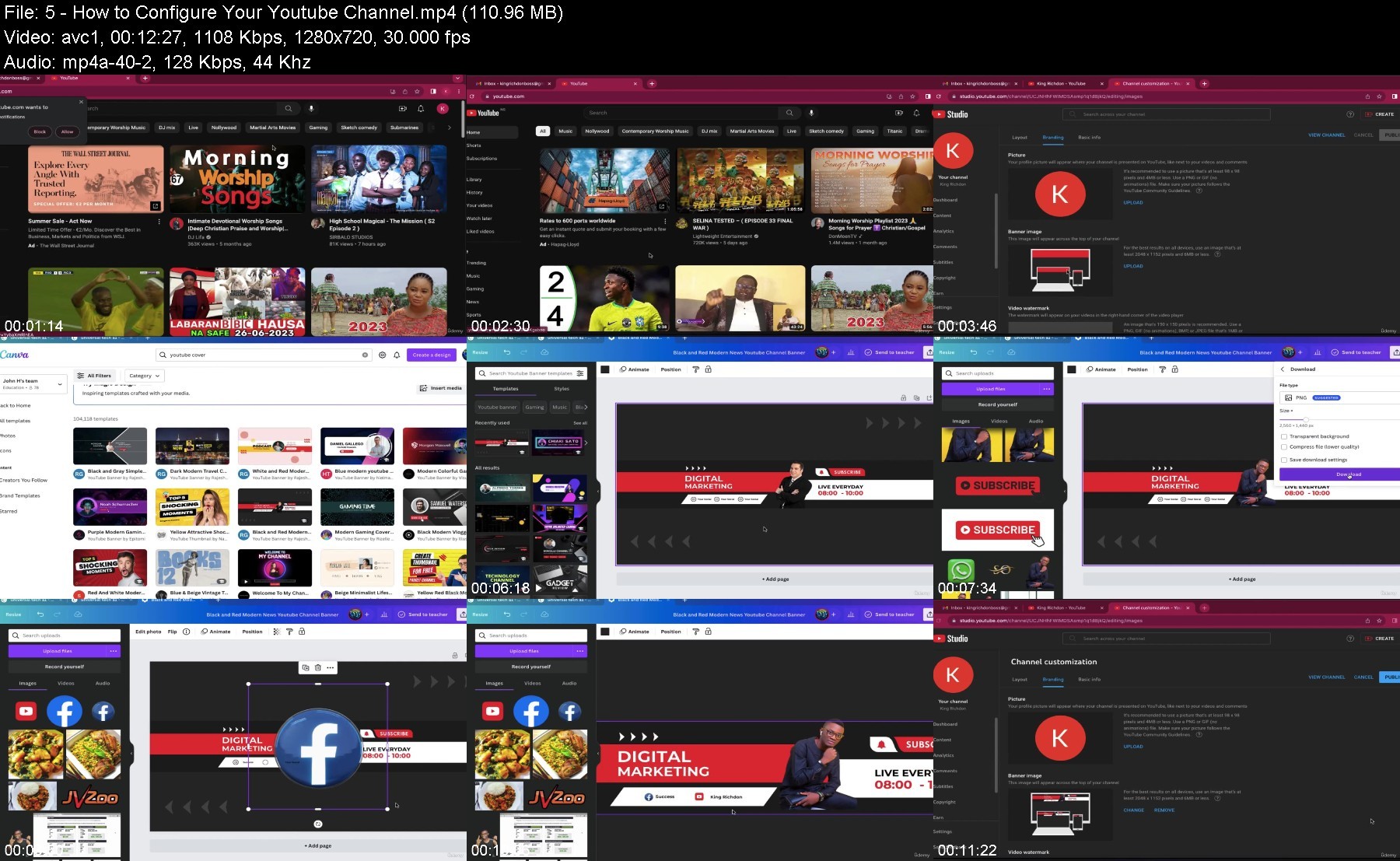Open the PNG file type dropdown
The height and width of the screenshot is (861, 1400).
1339,397
